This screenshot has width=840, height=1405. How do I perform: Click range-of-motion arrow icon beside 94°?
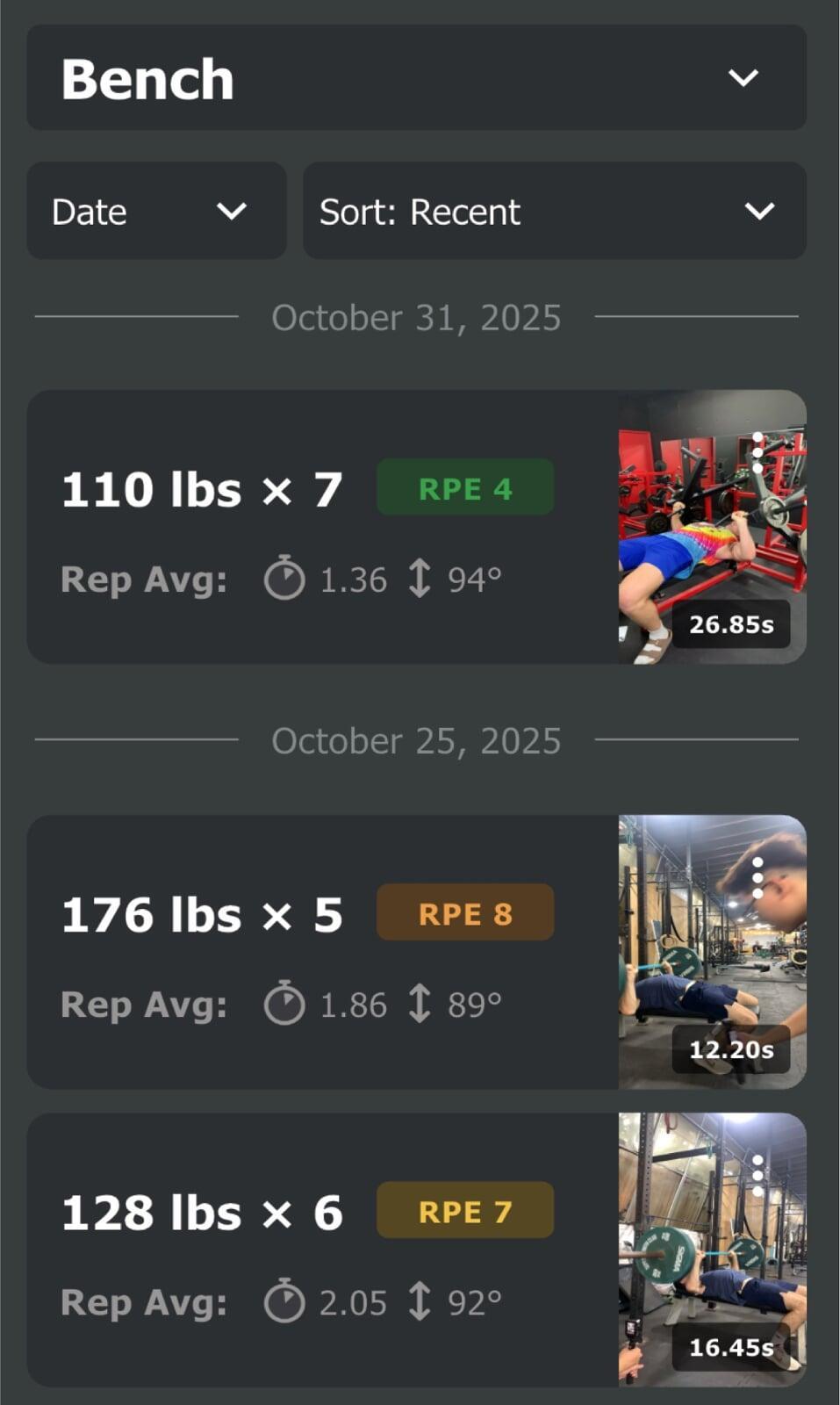click(420, 579)
